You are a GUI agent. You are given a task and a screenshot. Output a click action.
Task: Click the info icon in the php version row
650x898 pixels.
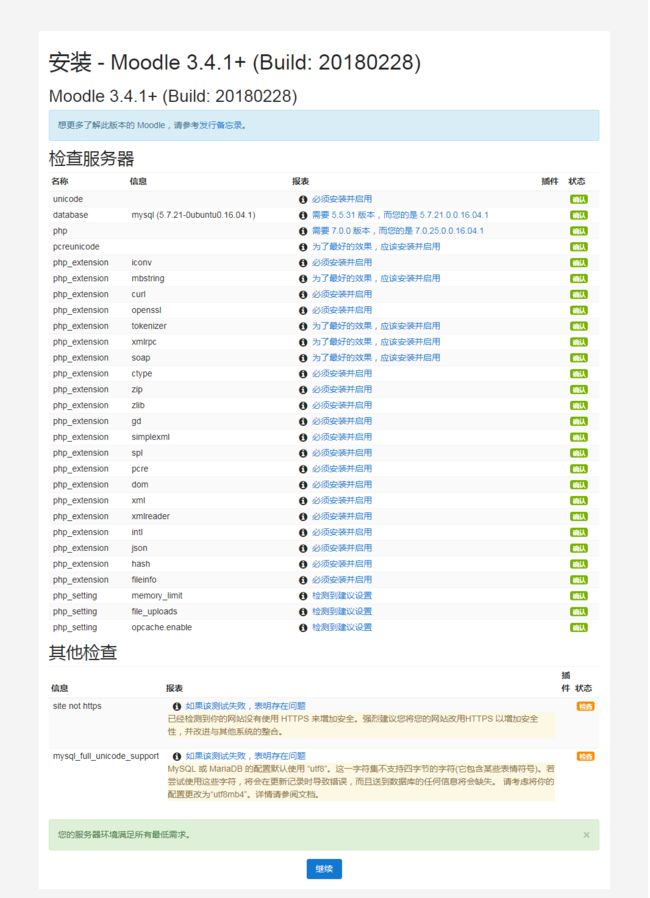coord(303,231)
